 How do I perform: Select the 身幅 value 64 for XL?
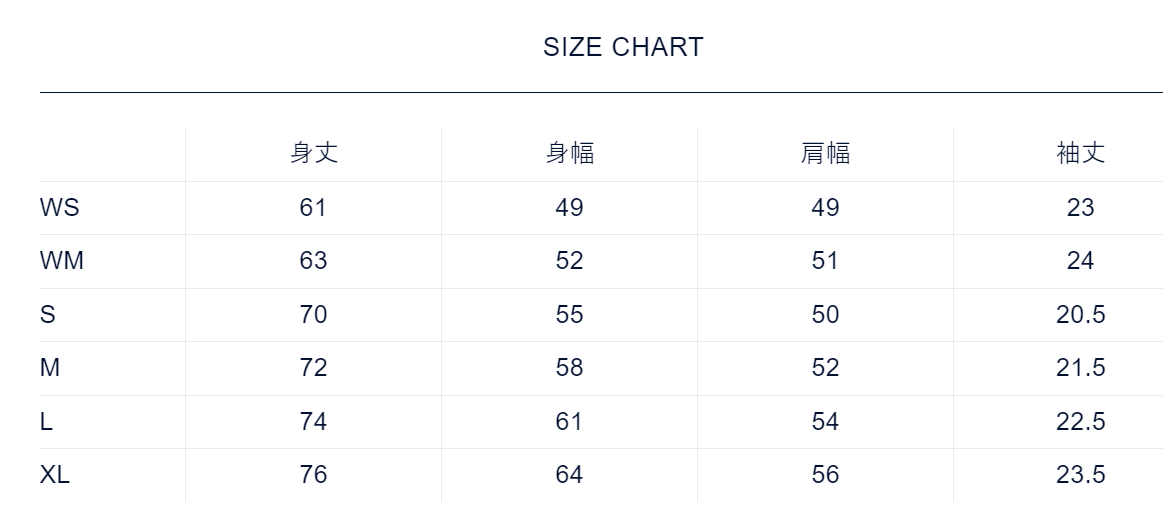(569, 475)
